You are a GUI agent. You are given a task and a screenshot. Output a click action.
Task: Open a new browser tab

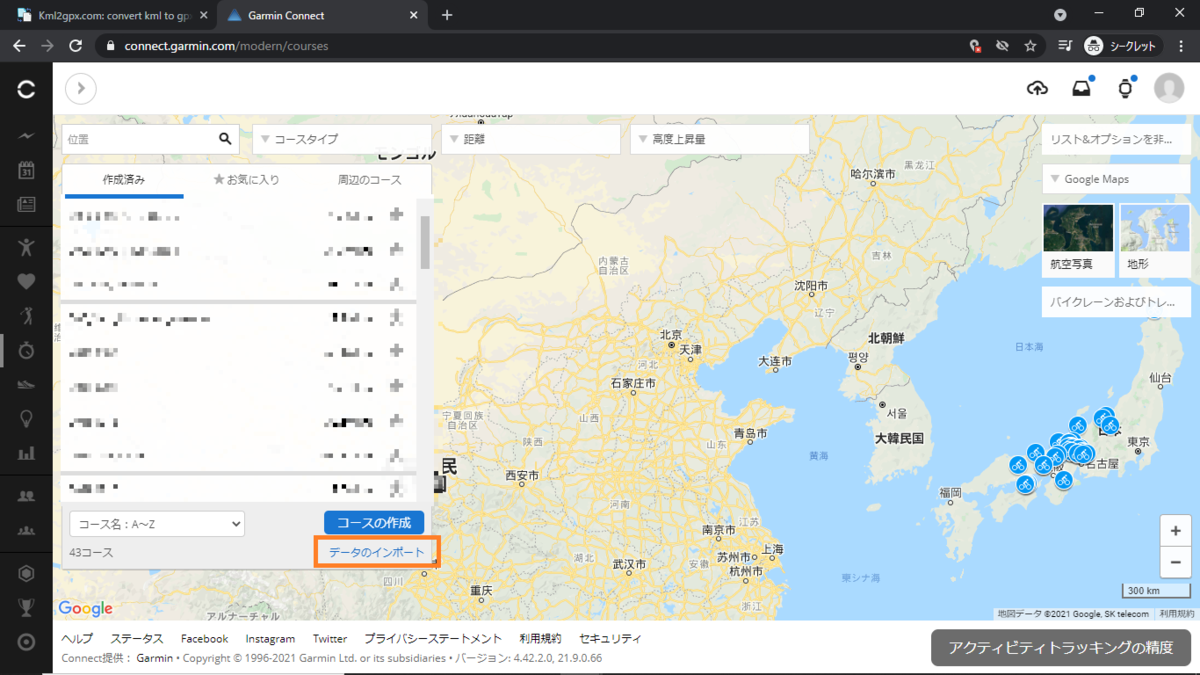tap(447, 15)
